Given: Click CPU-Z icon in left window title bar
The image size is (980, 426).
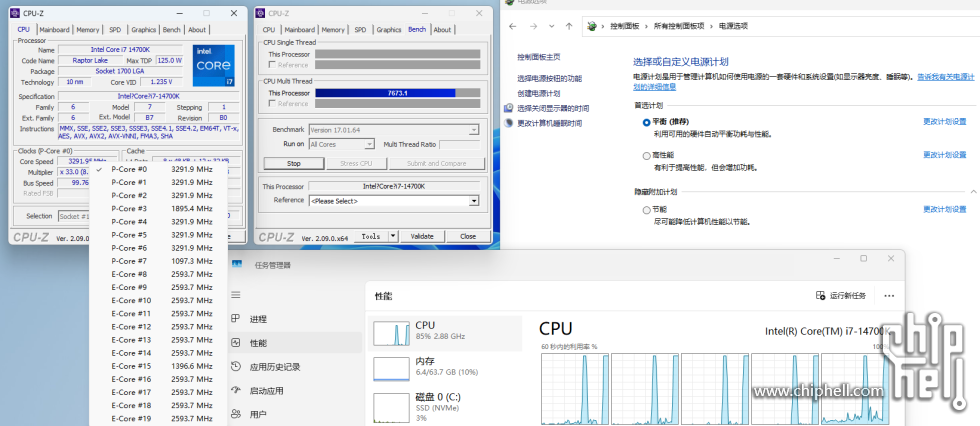Looking at the screenshot, I should click(x=16, y=13).
